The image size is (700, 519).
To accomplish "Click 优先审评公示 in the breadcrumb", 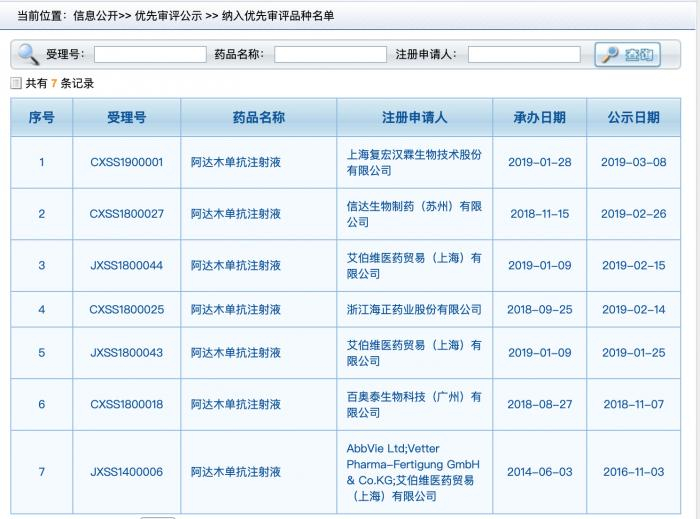I will coord(168,16).
